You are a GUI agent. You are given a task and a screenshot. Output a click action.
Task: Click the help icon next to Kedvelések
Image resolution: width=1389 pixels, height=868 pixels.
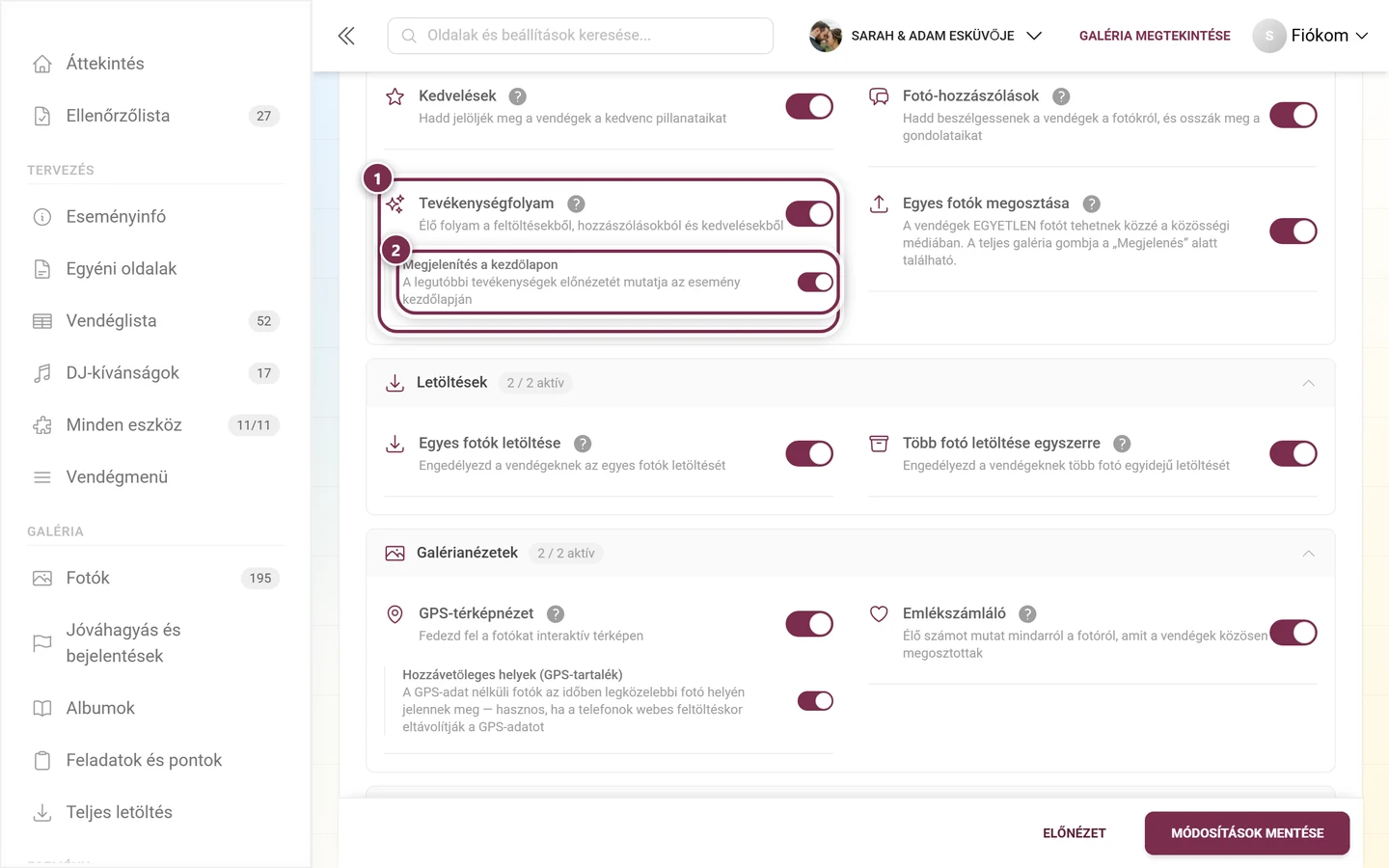[x=518, y=96]
